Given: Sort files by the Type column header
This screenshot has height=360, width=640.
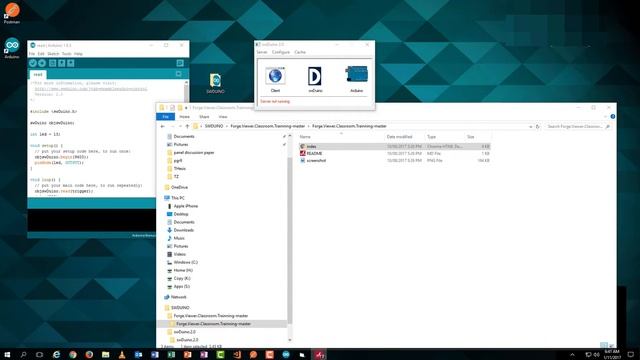Looking at the screenshot, I should pos(431,137).
